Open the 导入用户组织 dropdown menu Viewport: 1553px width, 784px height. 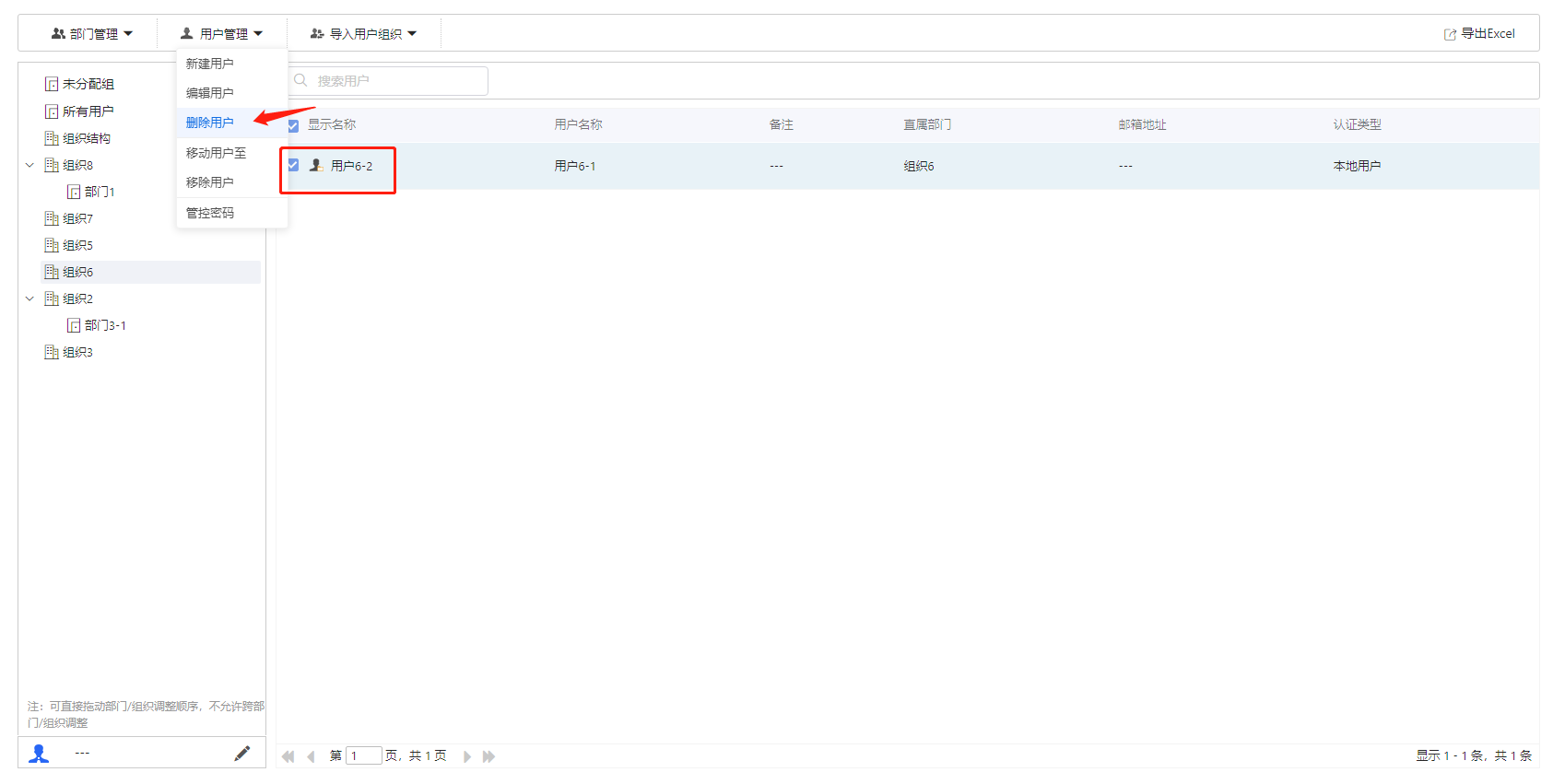point(363,33)
